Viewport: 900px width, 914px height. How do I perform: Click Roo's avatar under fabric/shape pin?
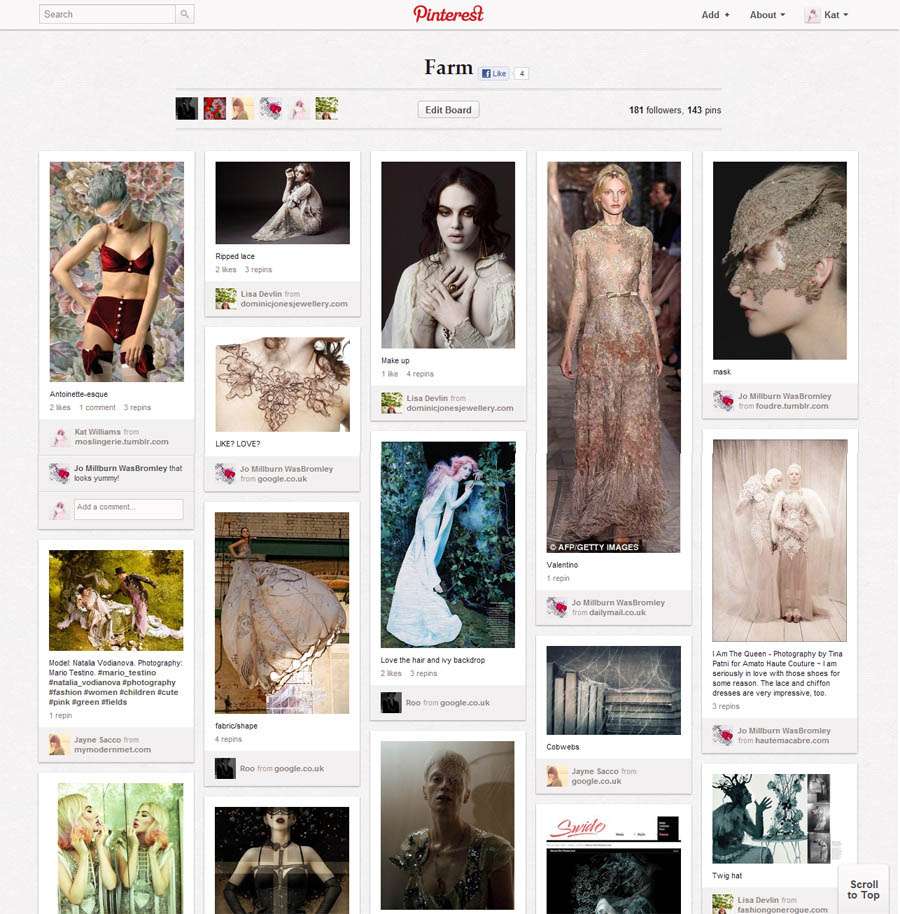(x=225, y=768)
